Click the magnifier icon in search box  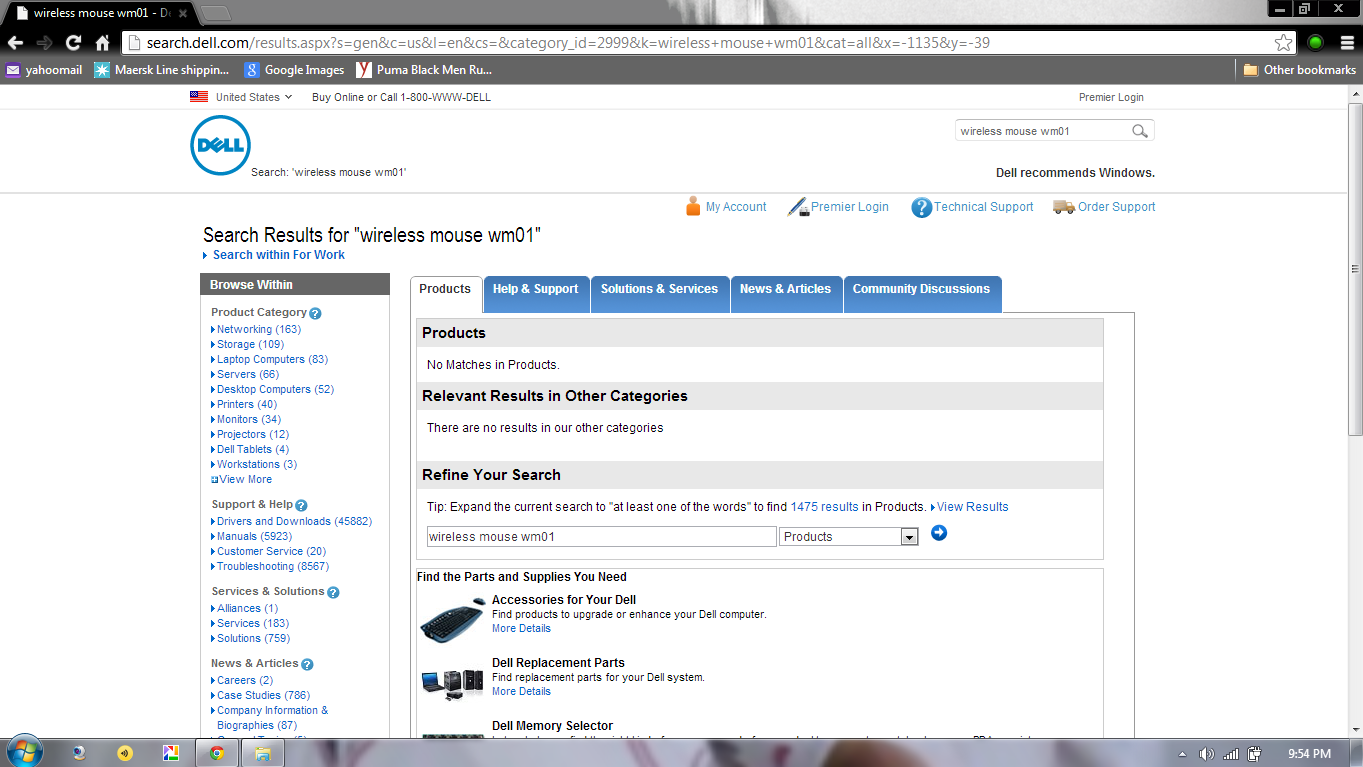pos(1139,131)
